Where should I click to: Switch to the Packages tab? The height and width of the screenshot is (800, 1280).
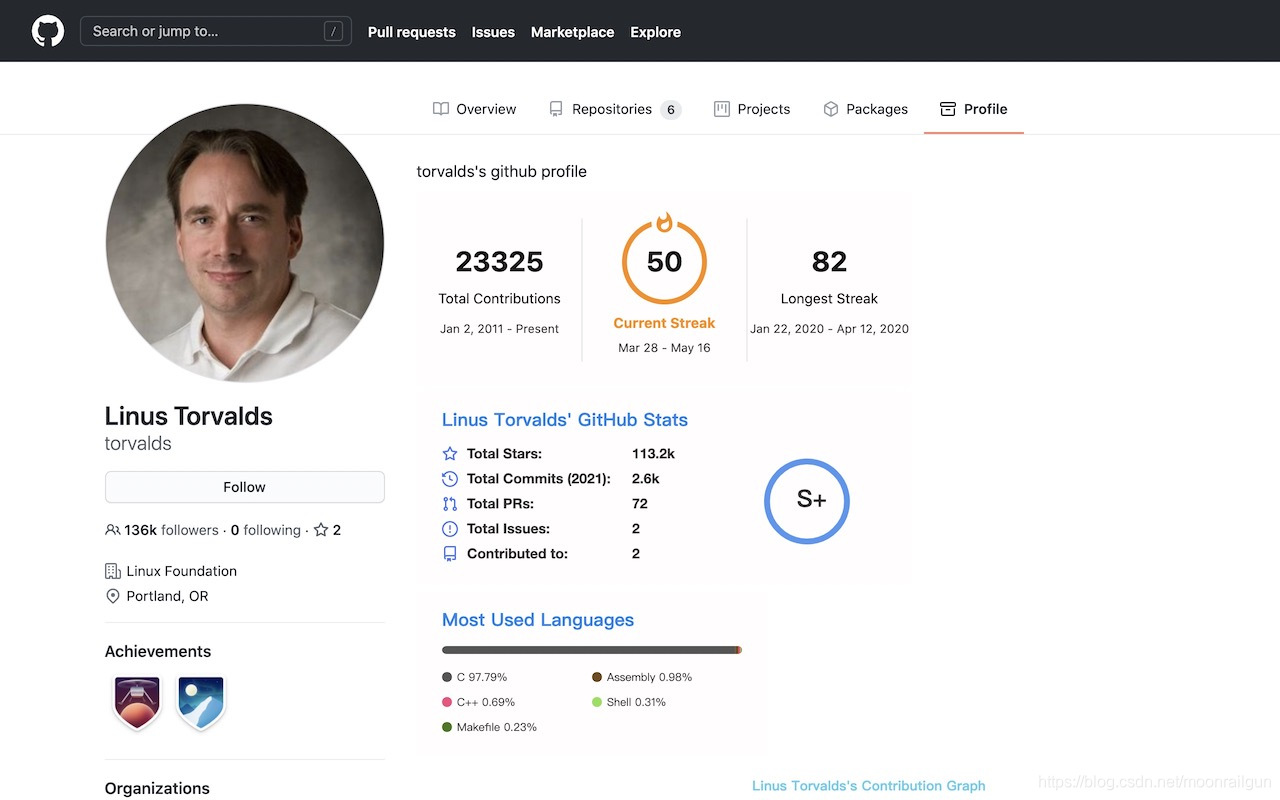[865, 109]
